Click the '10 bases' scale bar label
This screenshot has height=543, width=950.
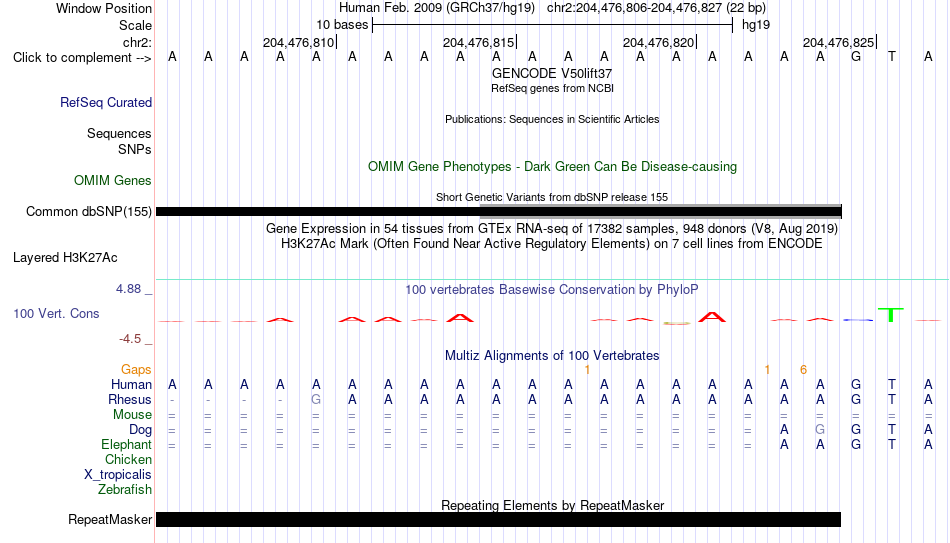tap(342, 25)
